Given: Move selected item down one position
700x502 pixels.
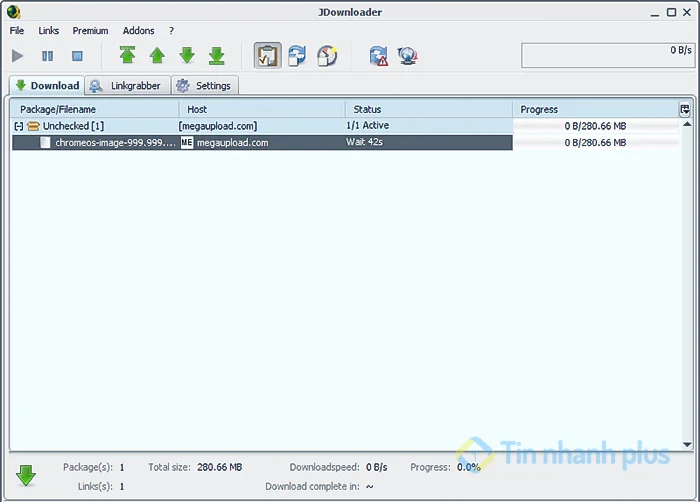Looking at the screenshot, I should tap(187, 55).
